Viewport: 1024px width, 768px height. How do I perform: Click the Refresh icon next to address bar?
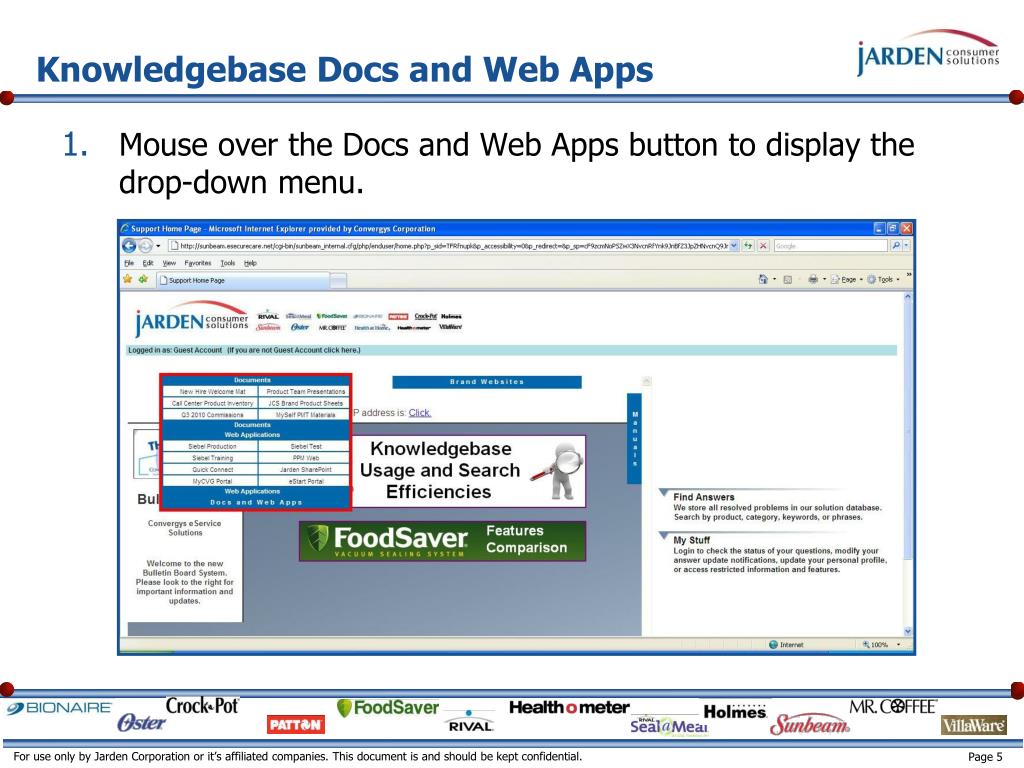(x=748, y=246)
